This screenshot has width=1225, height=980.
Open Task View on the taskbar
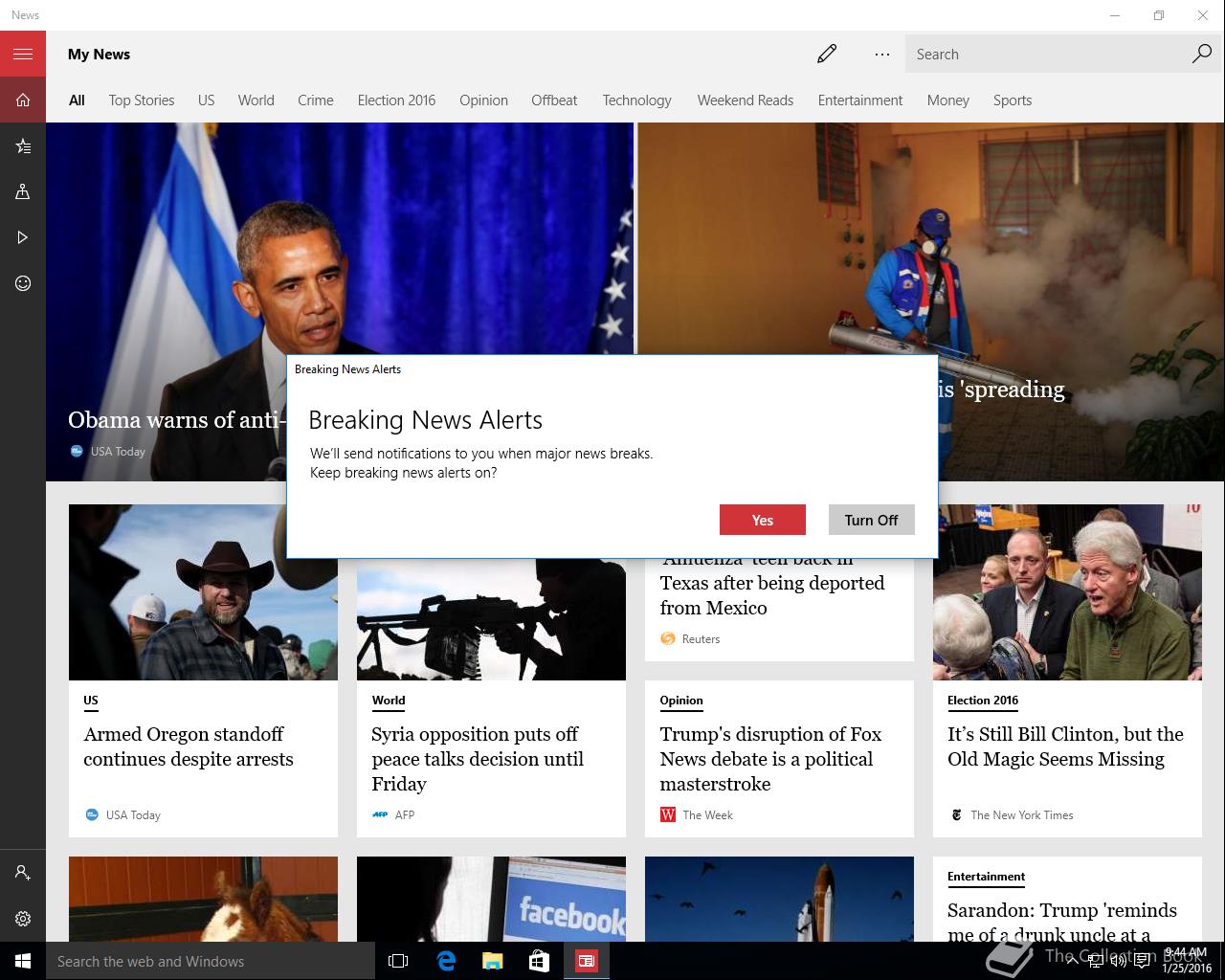point(398,961)
